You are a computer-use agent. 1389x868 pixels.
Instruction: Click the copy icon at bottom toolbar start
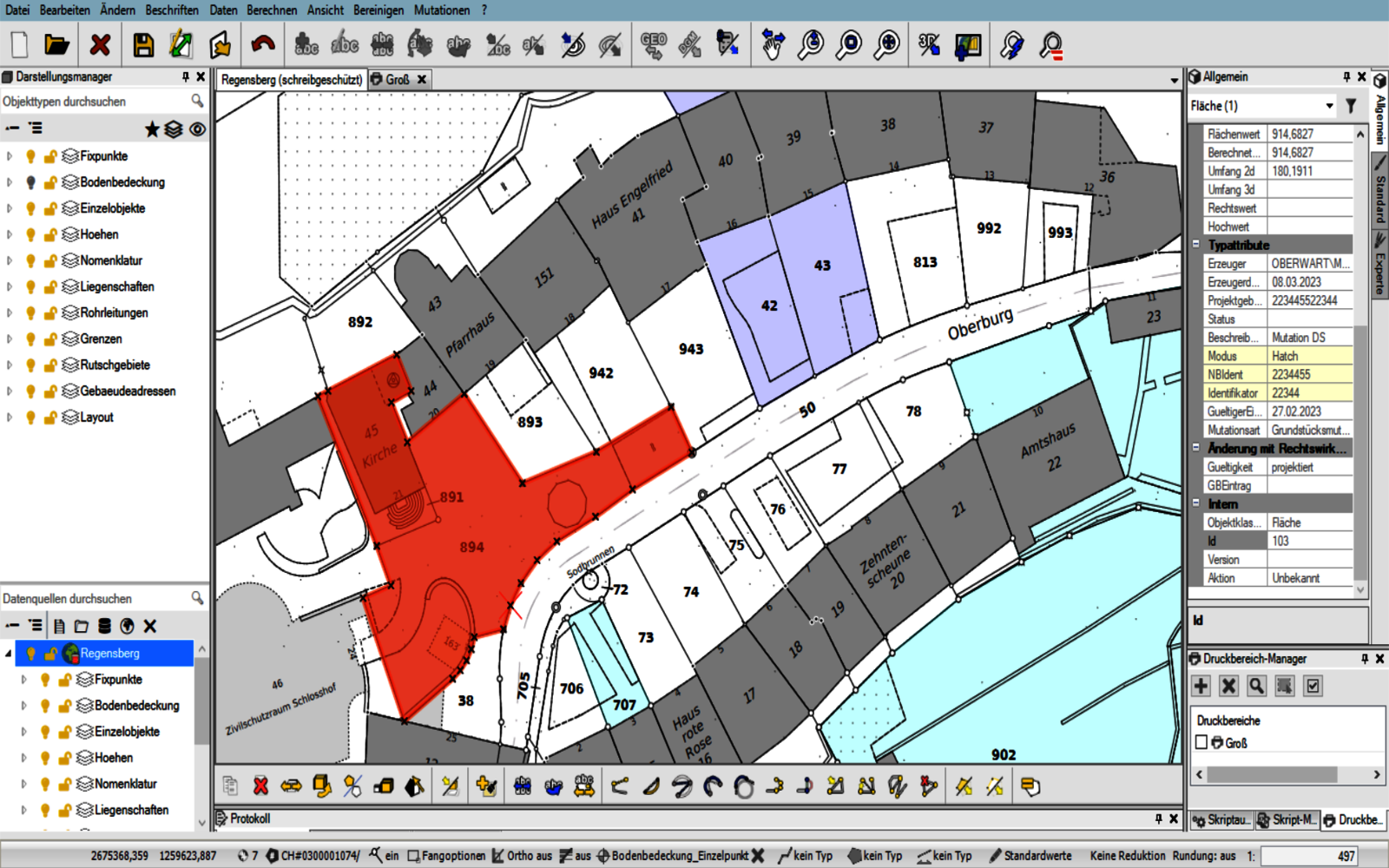(230, 786)
